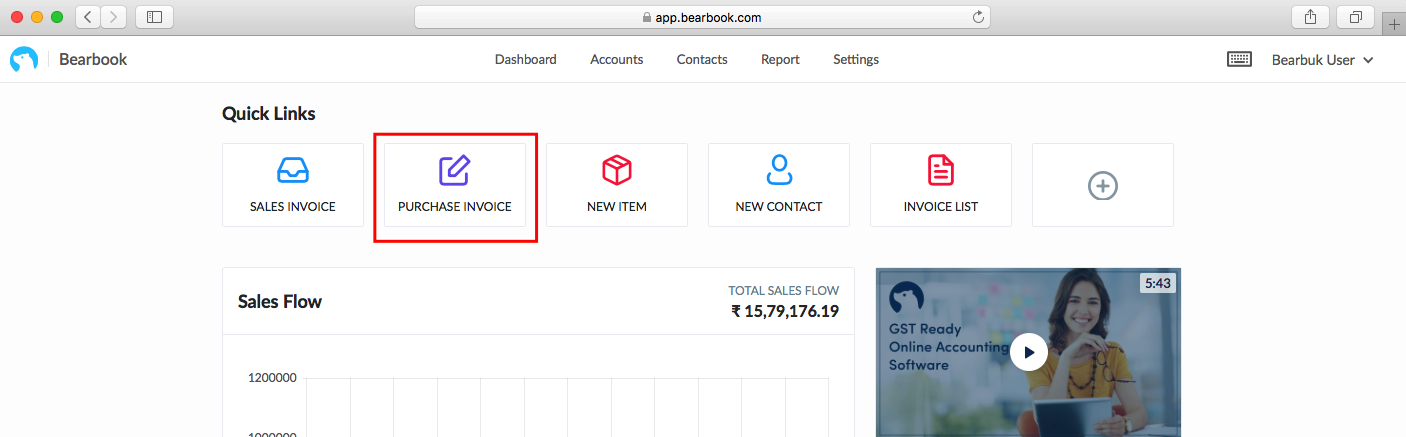Open the New Contact quick link
This screenshot has height=437, width=1406.
779,185
